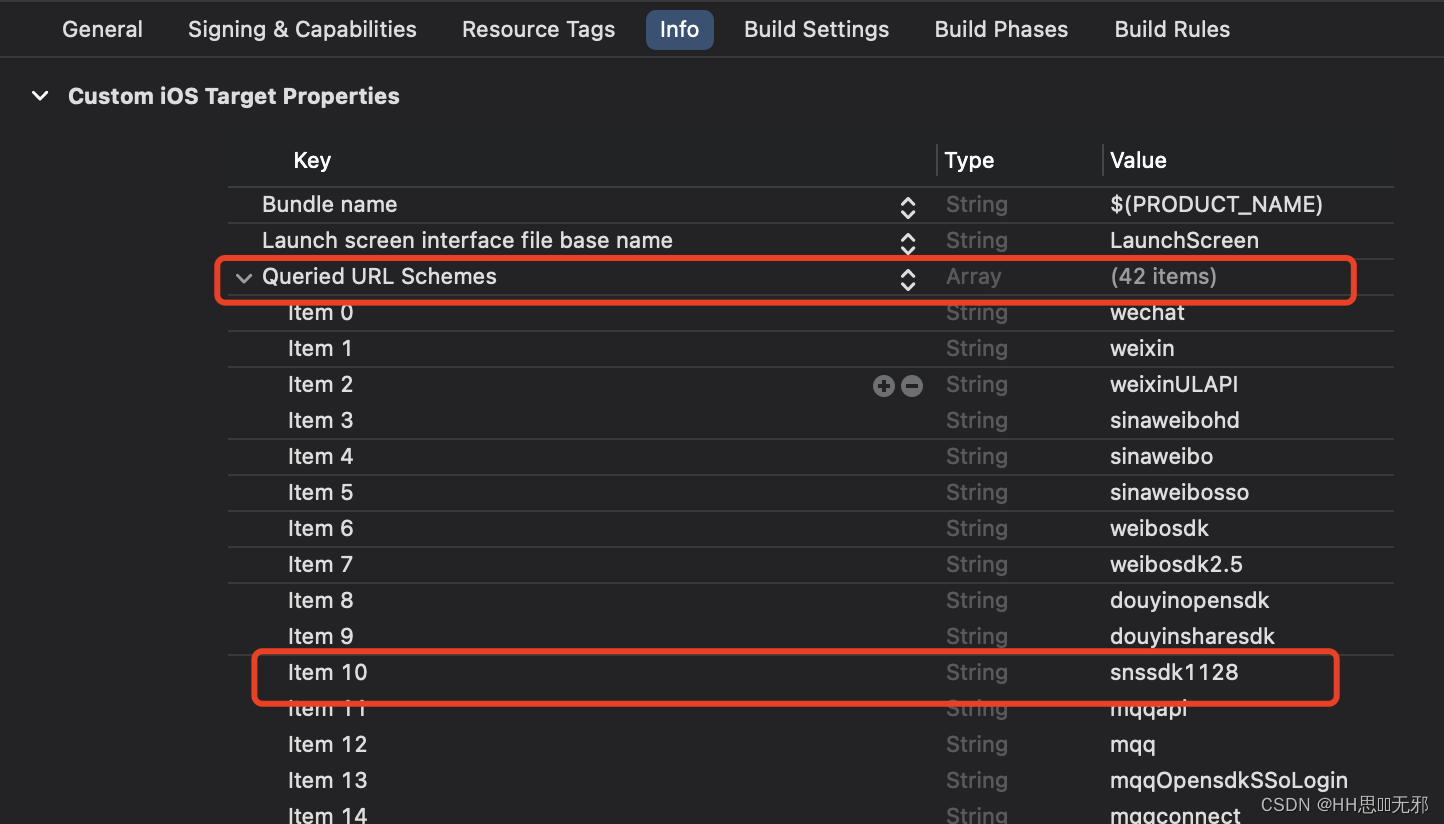Edit the $(PRODUCT_NAME) value
This screenshot has width=1444, height=824.
1216,205
